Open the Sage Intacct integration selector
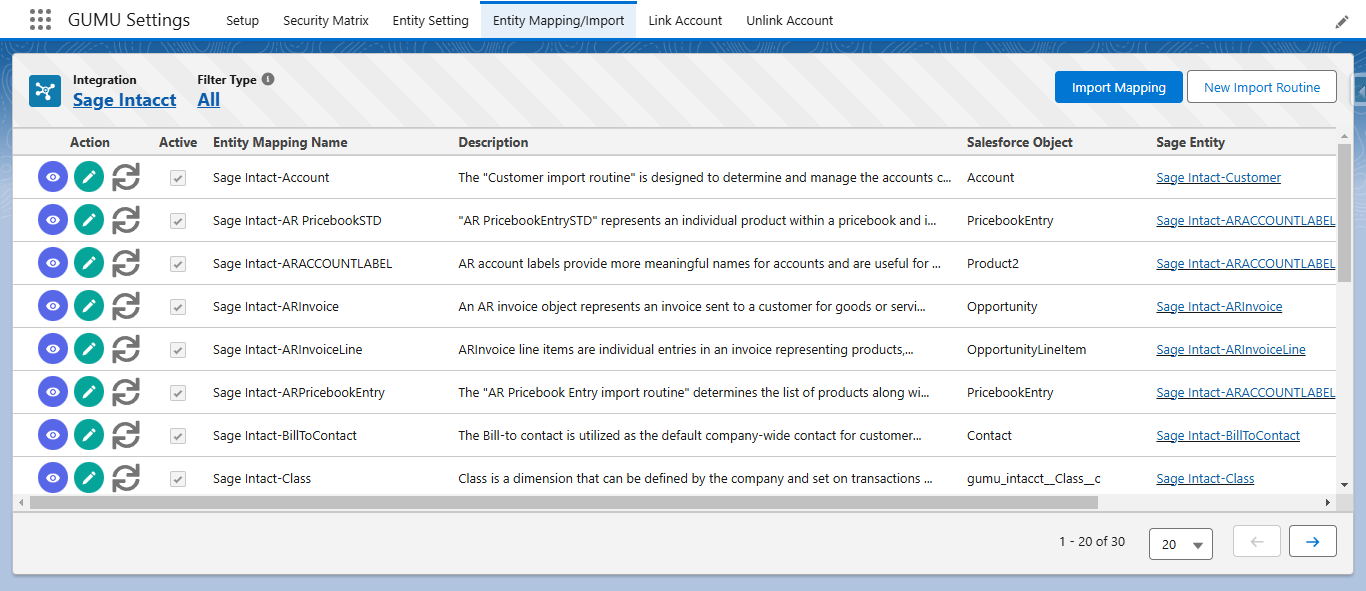Screen dimensions: 1366x591 124,100
